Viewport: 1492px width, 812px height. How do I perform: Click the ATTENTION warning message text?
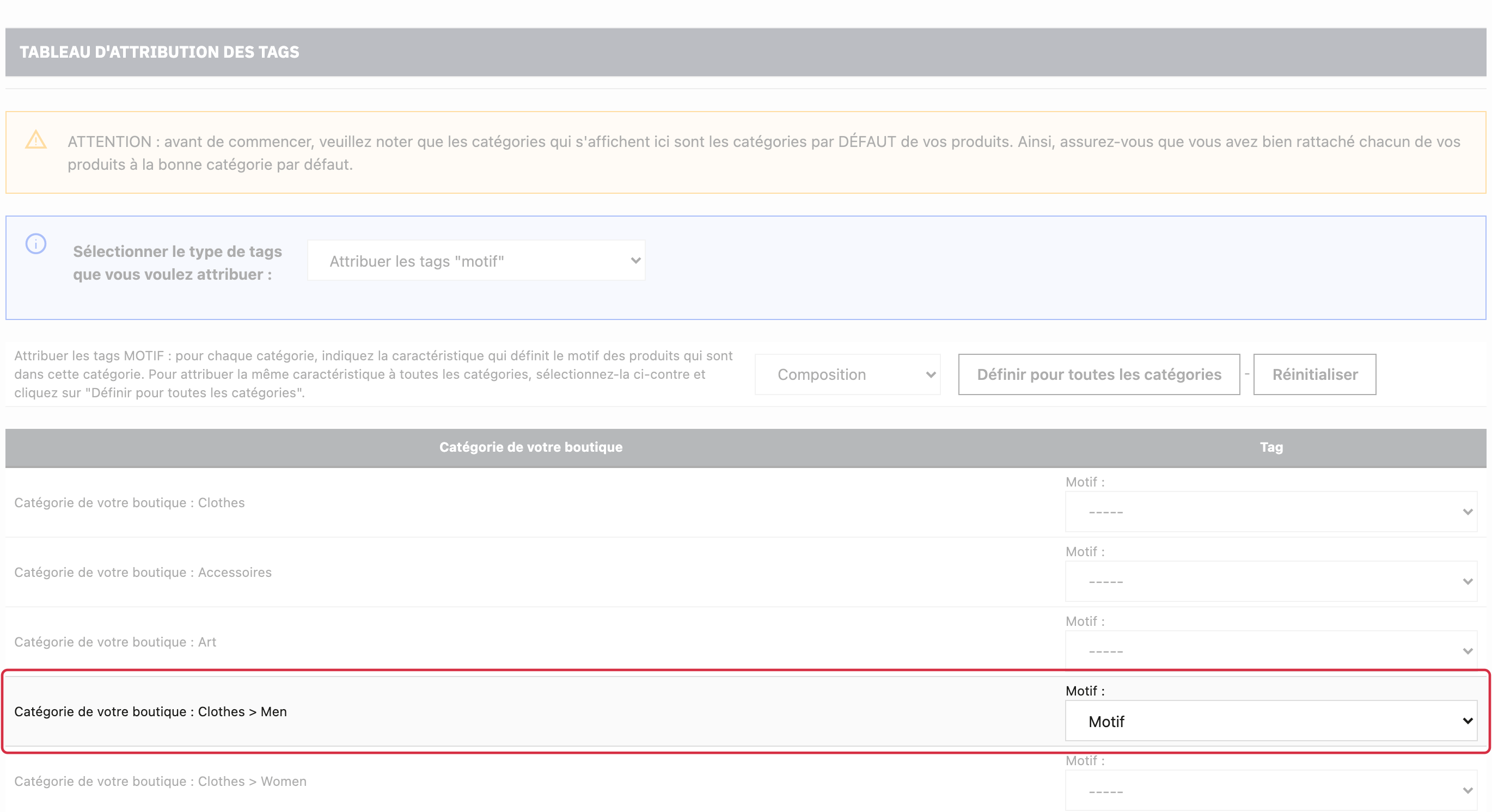tap(764, 153)
